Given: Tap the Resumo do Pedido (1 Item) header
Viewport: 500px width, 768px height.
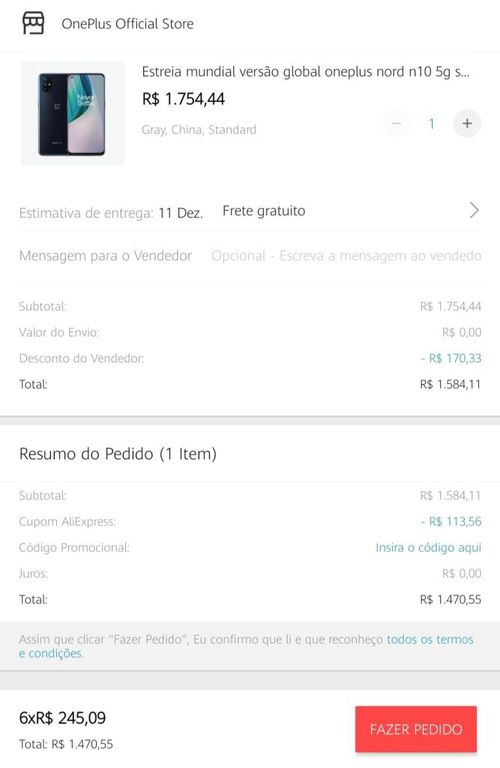Looking at the screenshot, I should click(x=118, y=454).
